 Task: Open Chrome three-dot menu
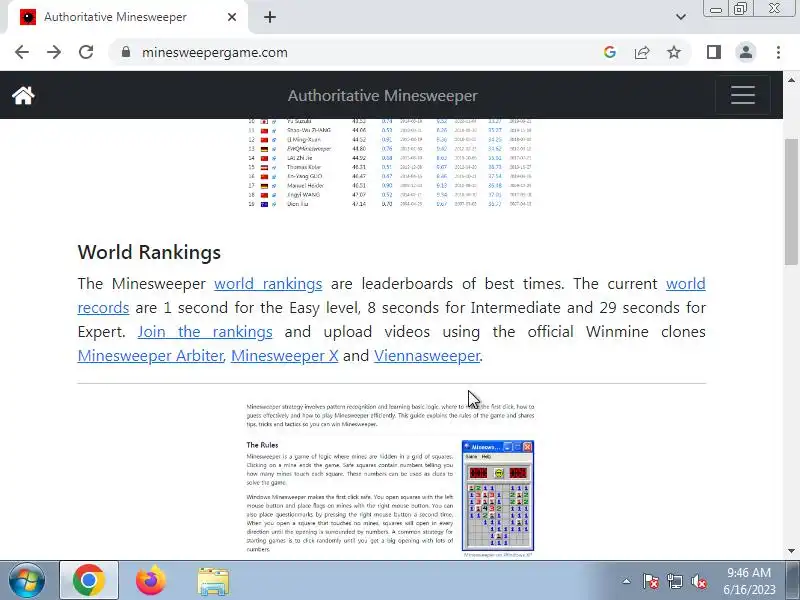pyautogui.click(x=778, y=52)
